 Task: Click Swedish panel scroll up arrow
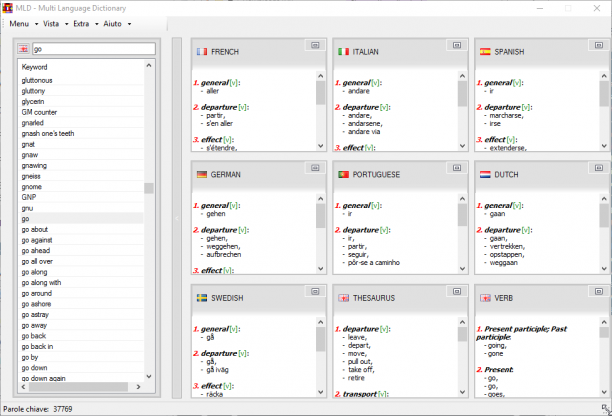320,322
